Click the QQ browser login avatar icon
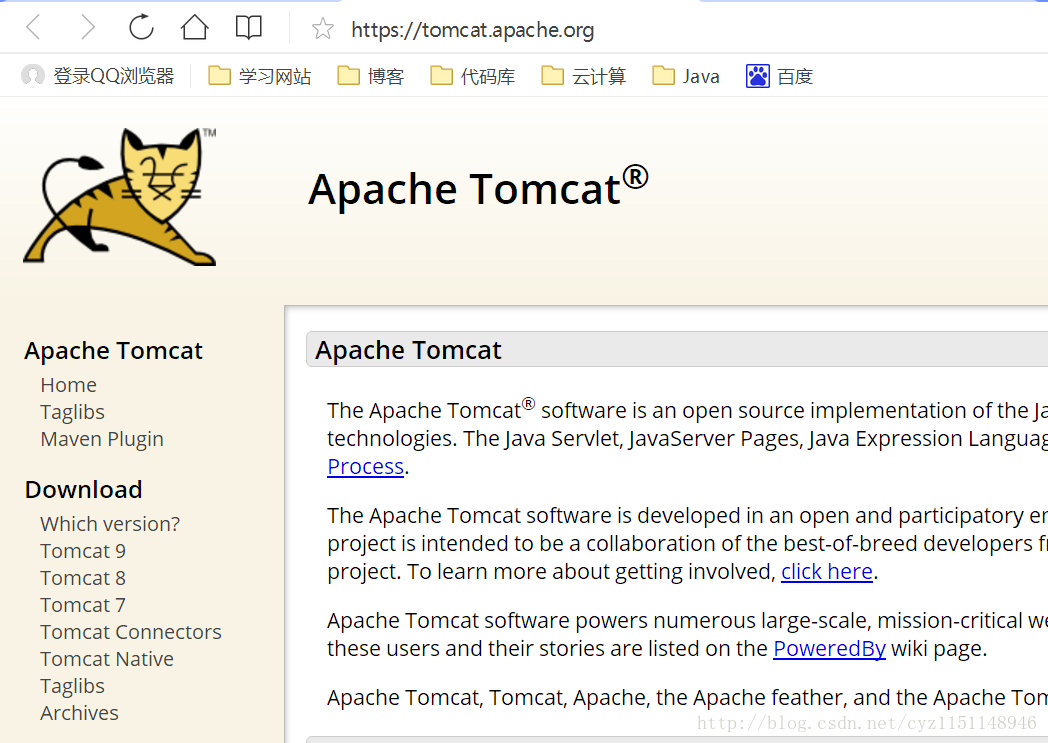The height and width of the screenshot is (743, 1048). coord(33,76)
